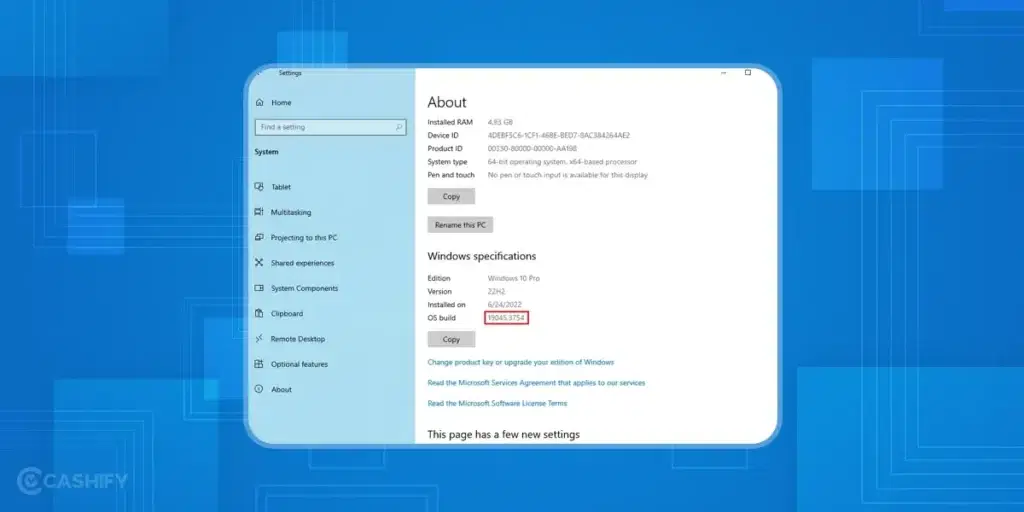Maximize the Settings window

(x=748, y=73)
